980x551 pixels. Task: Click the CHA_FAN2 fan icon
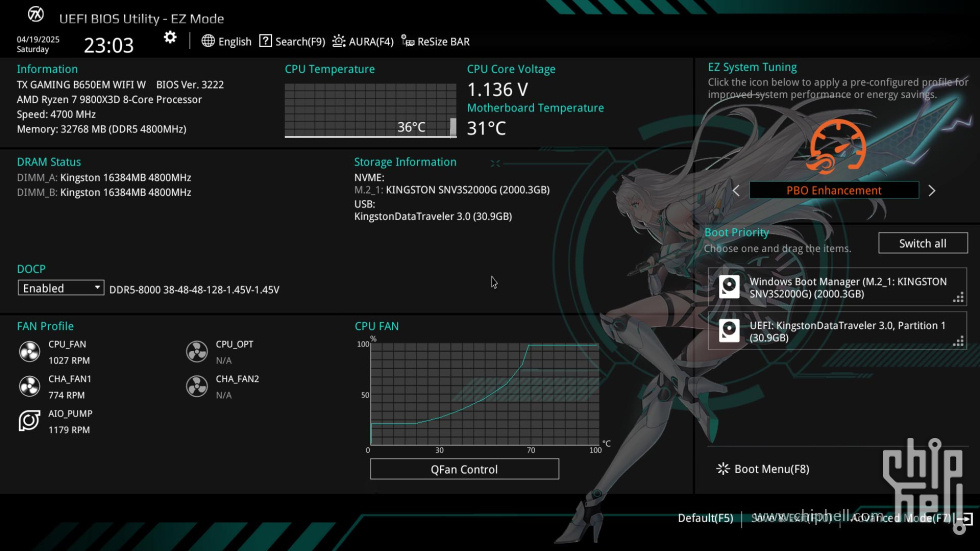[x=197, y=386]
